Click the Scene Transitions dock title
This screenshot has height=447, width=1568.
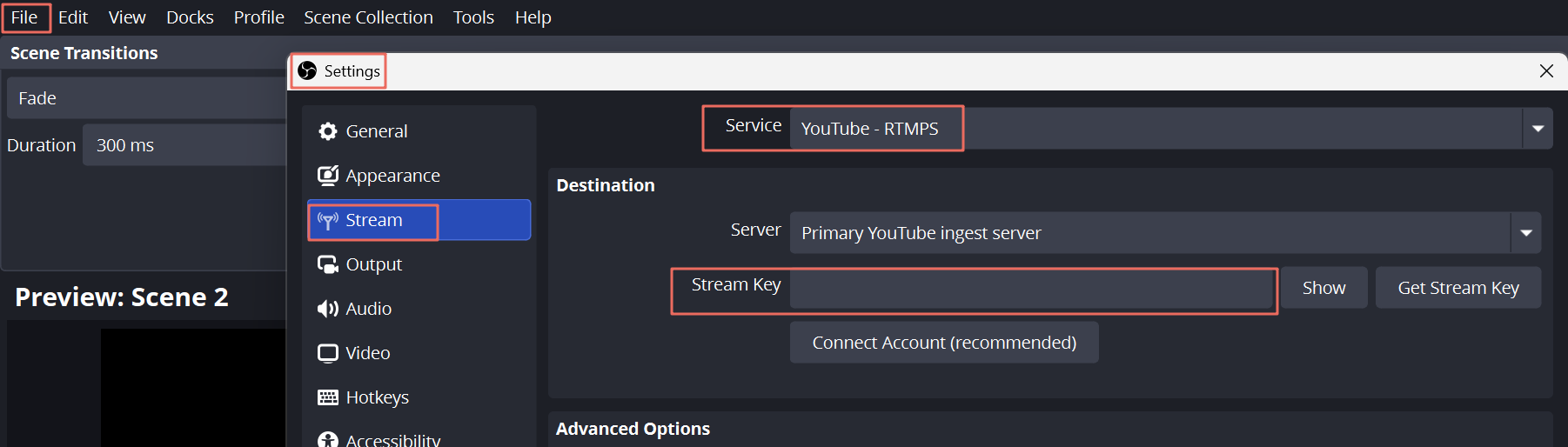coord(84,53)
